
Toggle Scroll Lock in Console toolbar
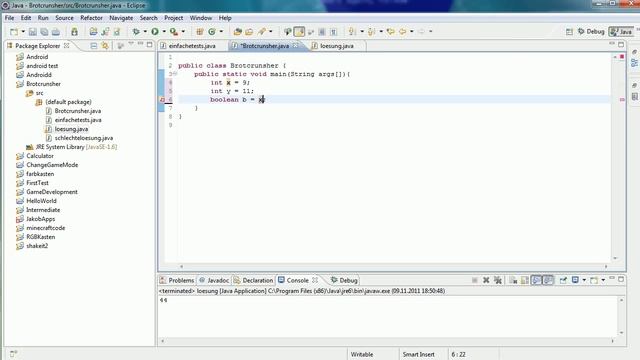coord(524,280)
